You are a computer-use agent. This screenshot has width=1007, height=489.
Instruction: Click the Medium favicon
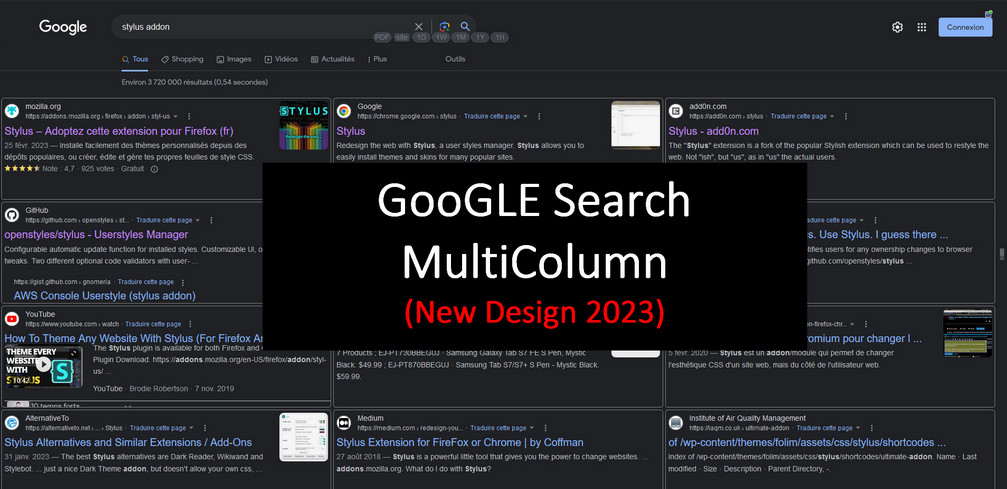click(344, 423)
